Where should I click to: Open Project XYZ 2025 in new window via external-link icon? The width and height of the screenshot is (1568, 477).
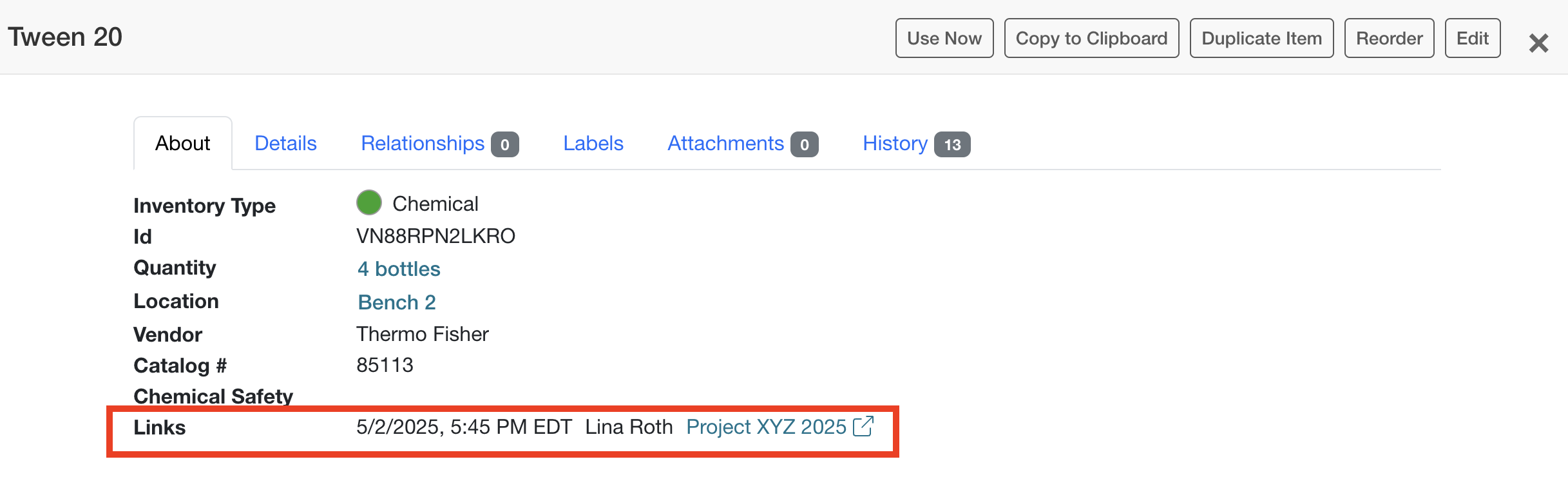pos(865,427)
